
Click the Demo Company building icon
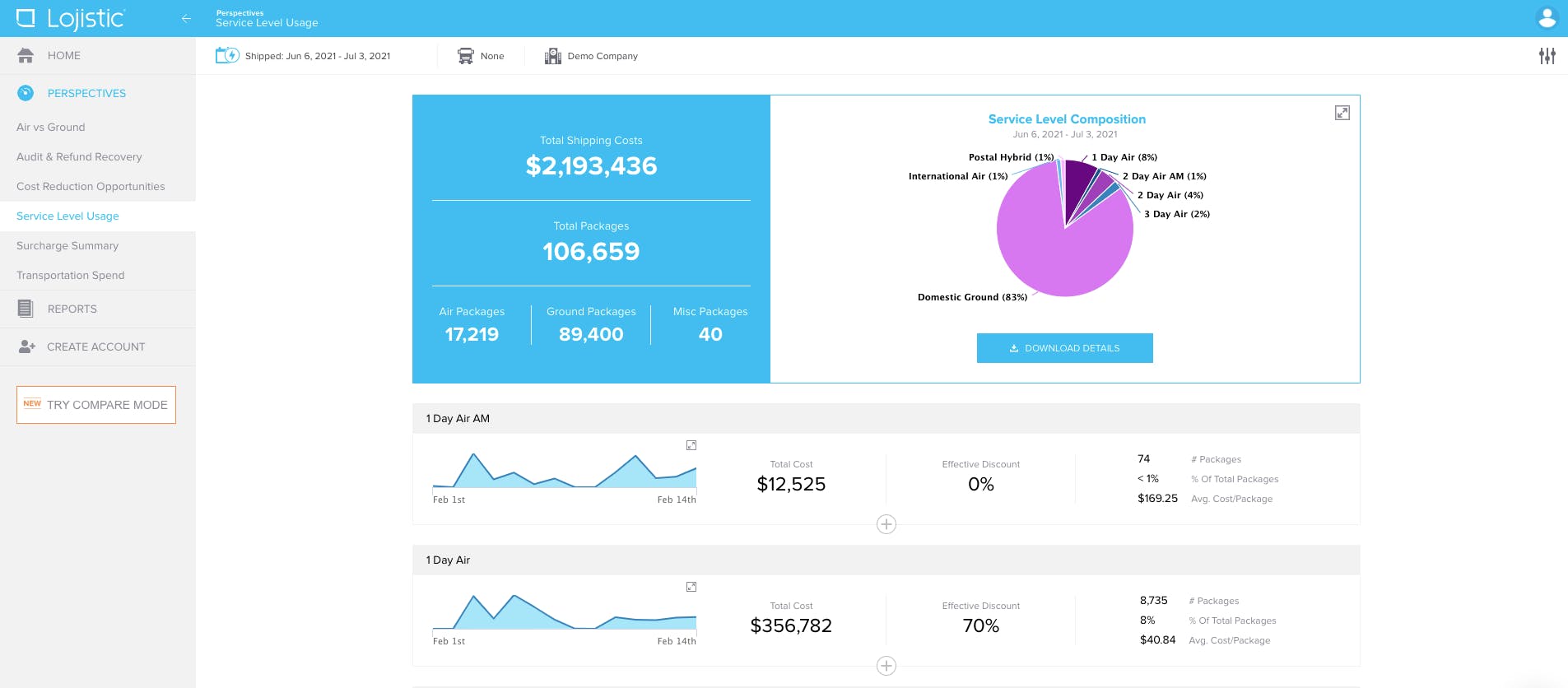(552, 56)
